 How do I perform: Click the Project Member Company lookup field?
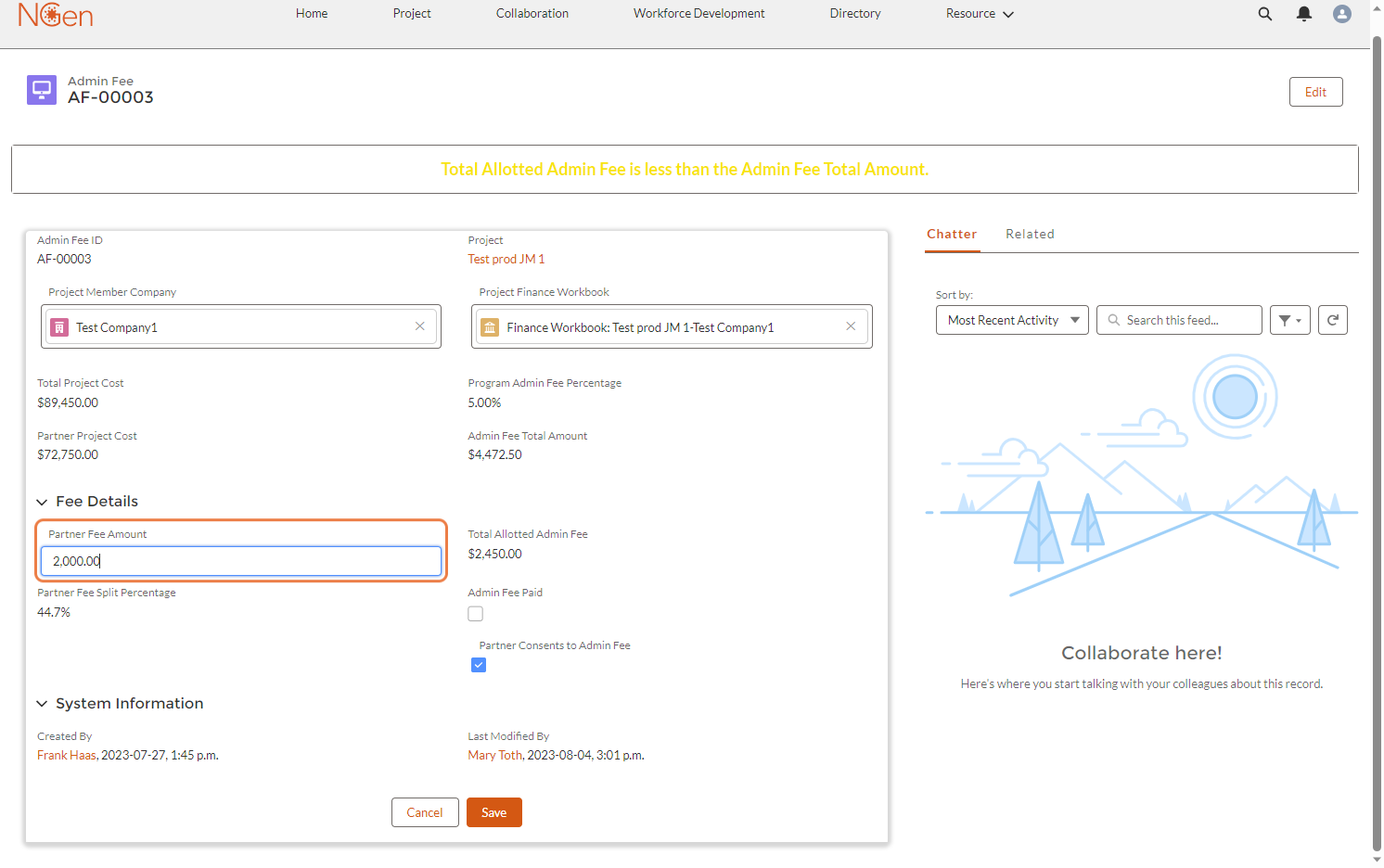click(241, 327)
